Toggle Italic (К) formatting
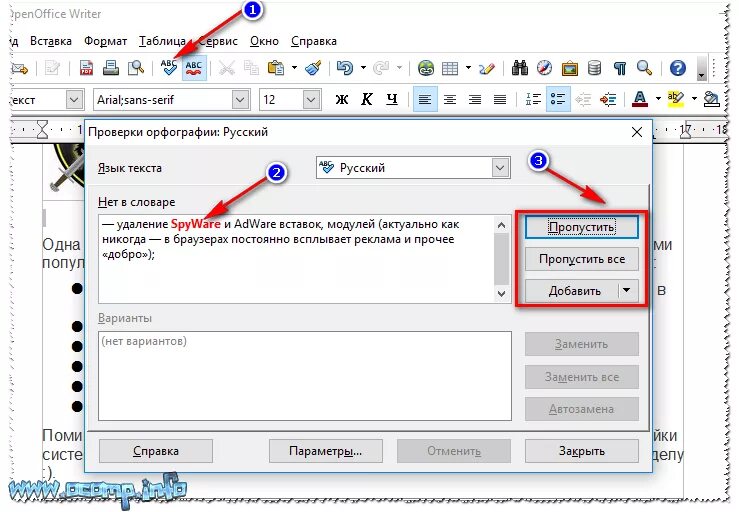 coord(367,99)
